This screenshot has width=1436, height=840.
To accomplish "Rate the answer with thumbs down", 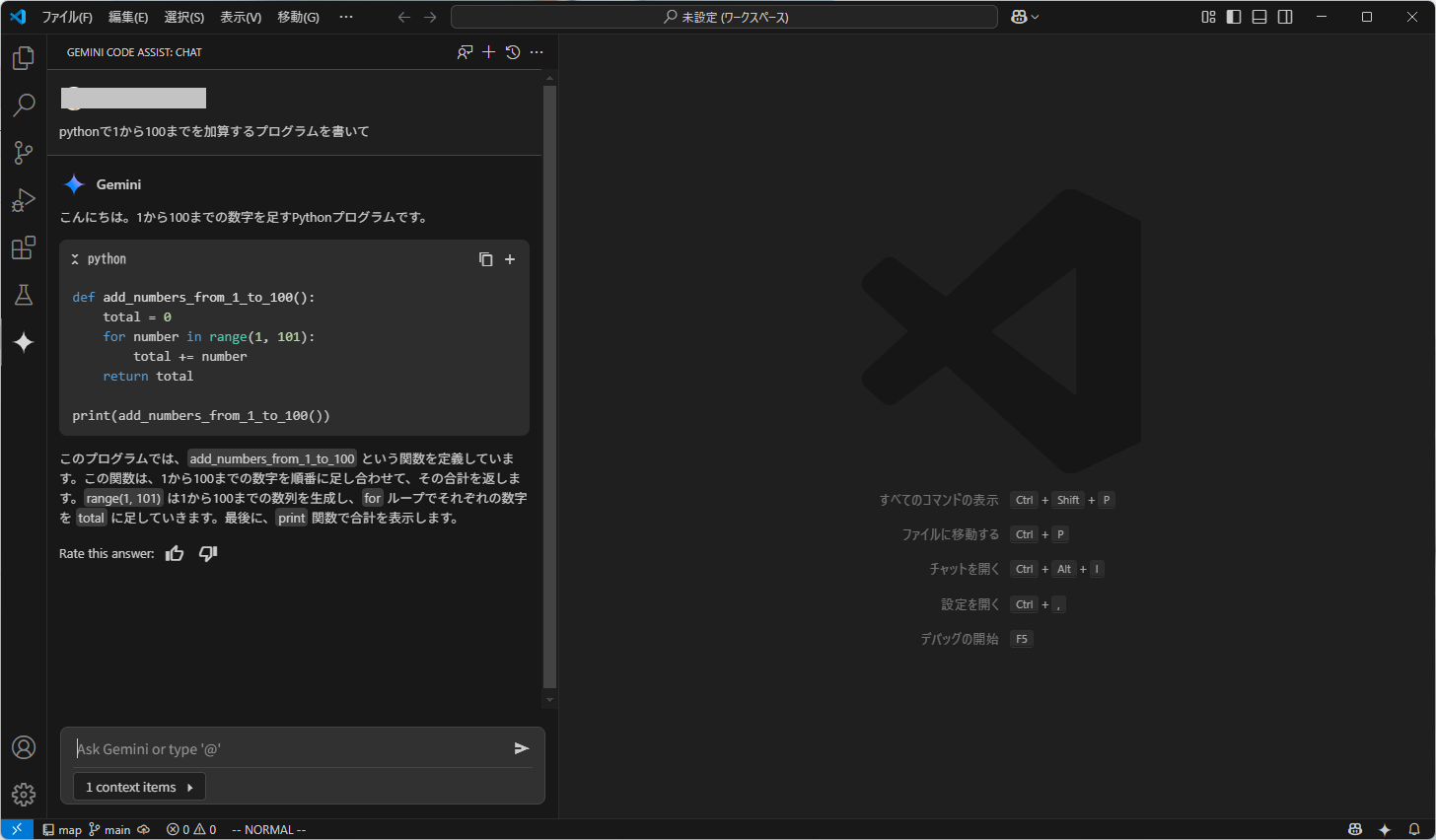I will tap(207, 553).
